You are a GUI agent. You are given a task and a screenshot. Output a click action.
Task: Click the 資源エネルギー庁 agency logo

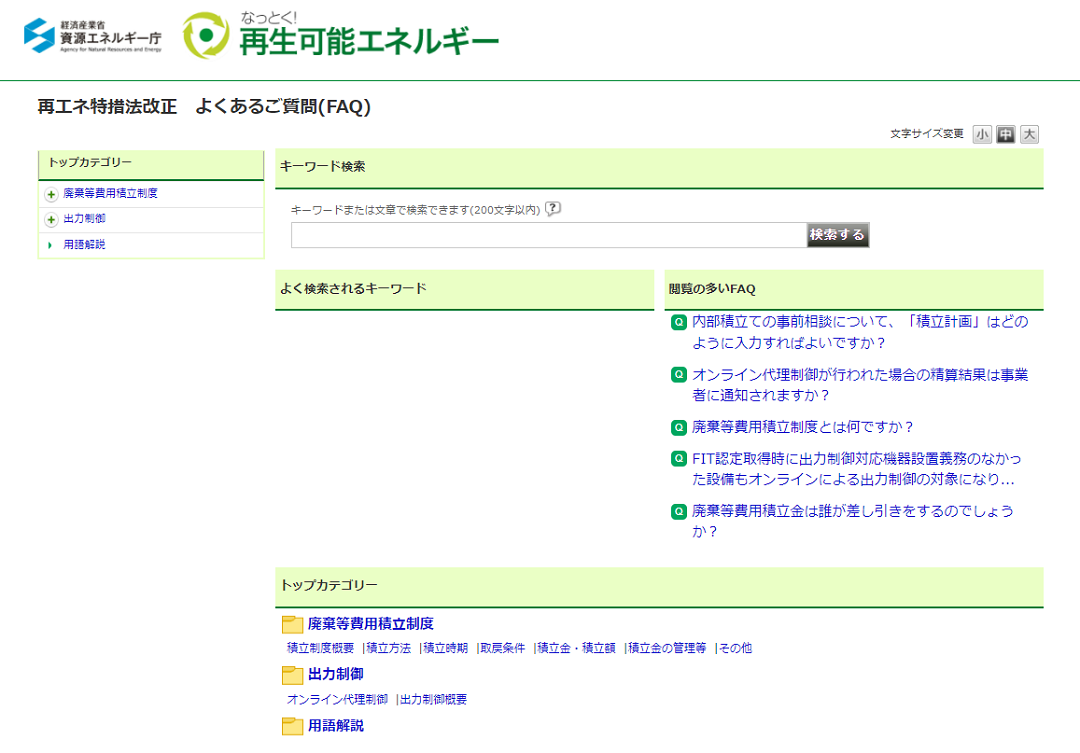[93, 36]
